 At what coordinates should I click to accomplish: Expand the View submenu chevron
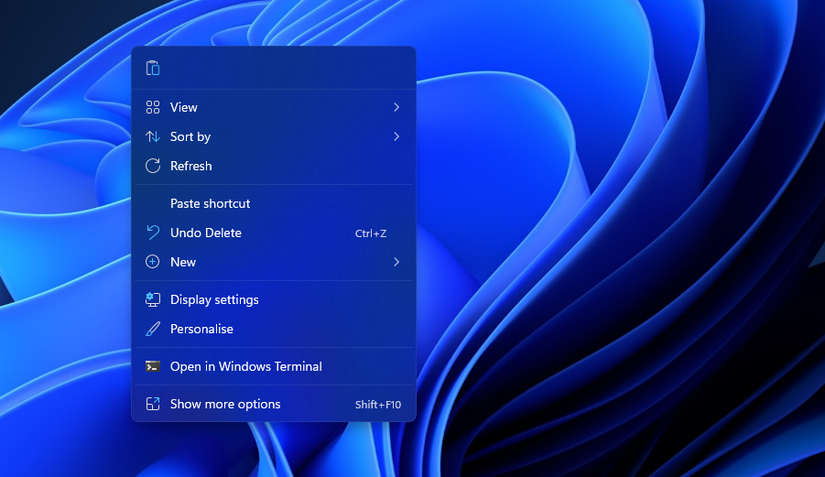pos(396,107)
